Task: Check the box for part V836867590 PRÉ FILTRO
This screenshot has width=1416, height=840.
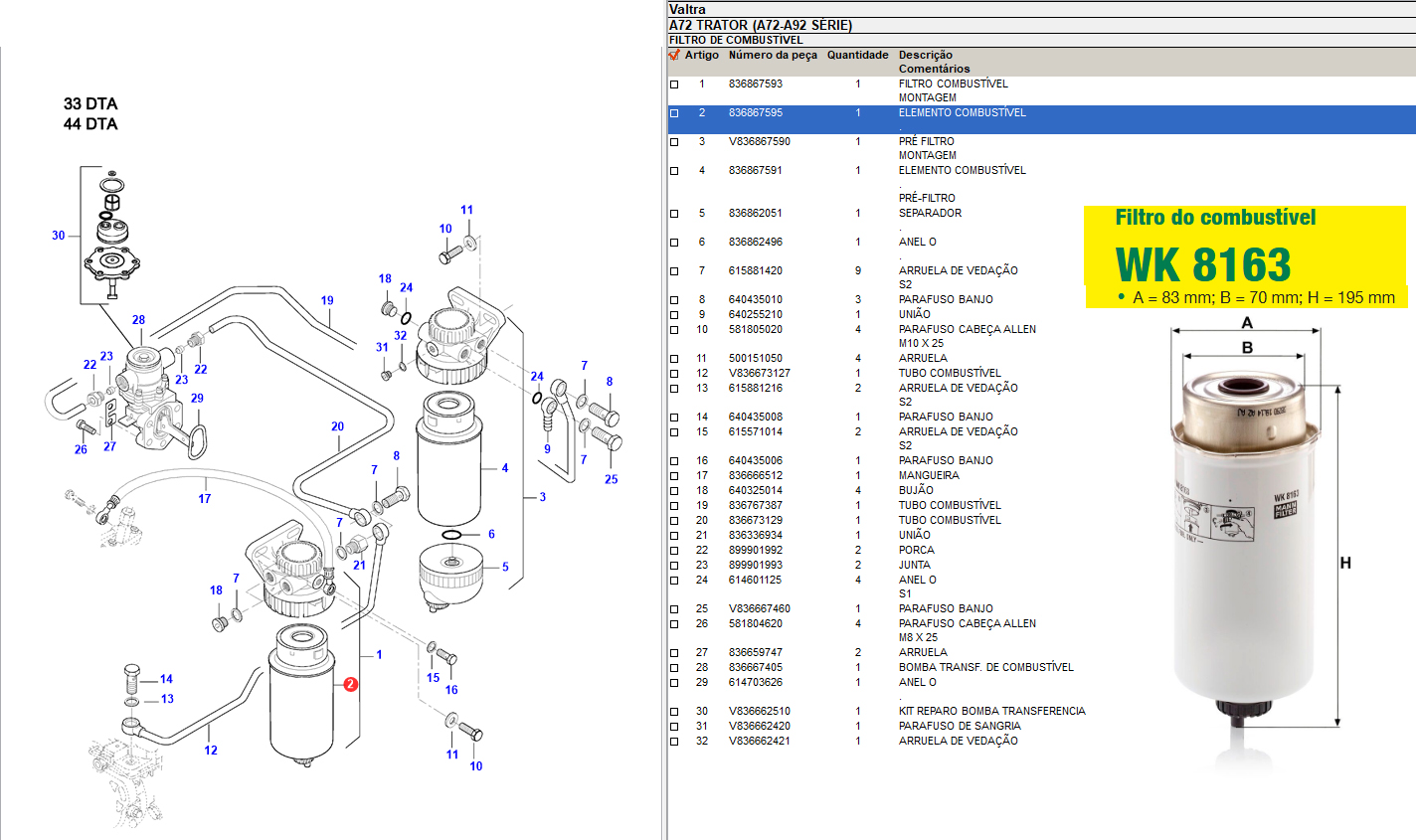Action: point(674,142)
